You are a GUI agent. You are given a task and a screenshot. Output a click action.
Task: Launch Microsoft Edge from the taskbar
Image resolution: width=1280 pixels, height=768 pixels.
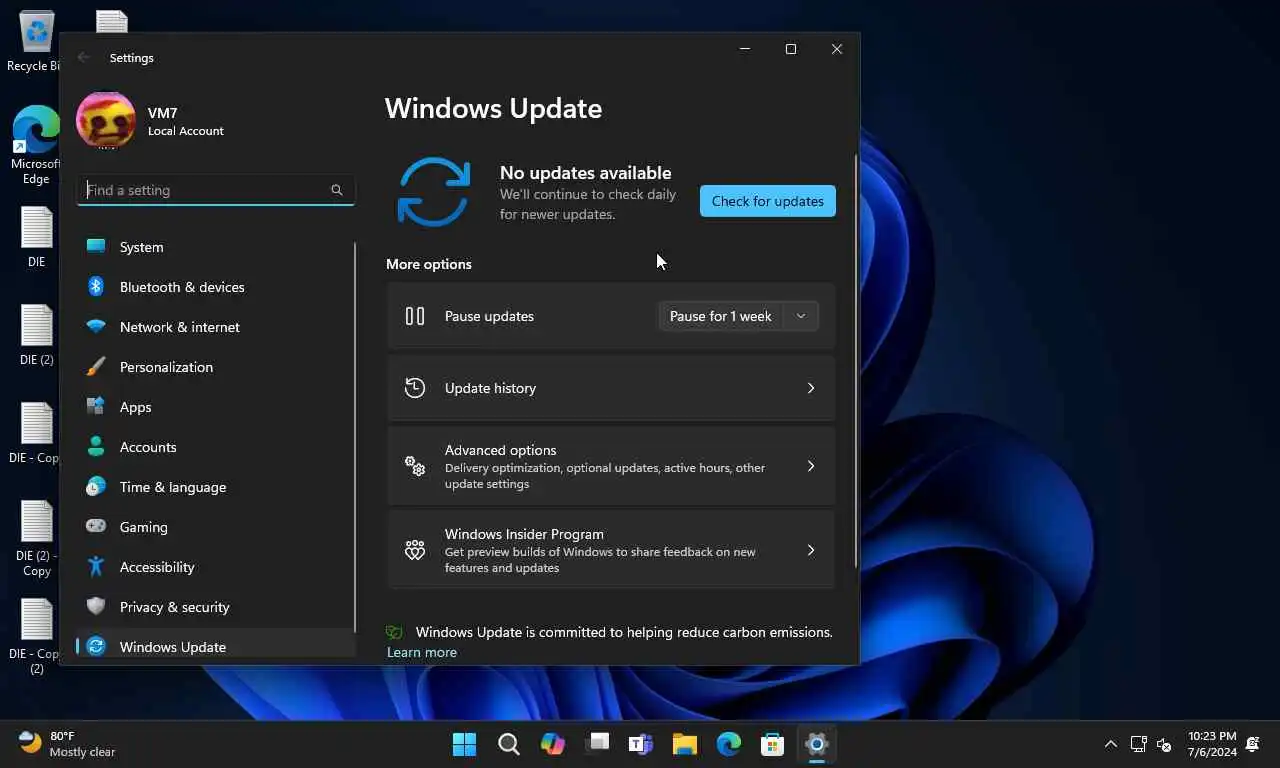pyautogui.click(x=728, y=744)
